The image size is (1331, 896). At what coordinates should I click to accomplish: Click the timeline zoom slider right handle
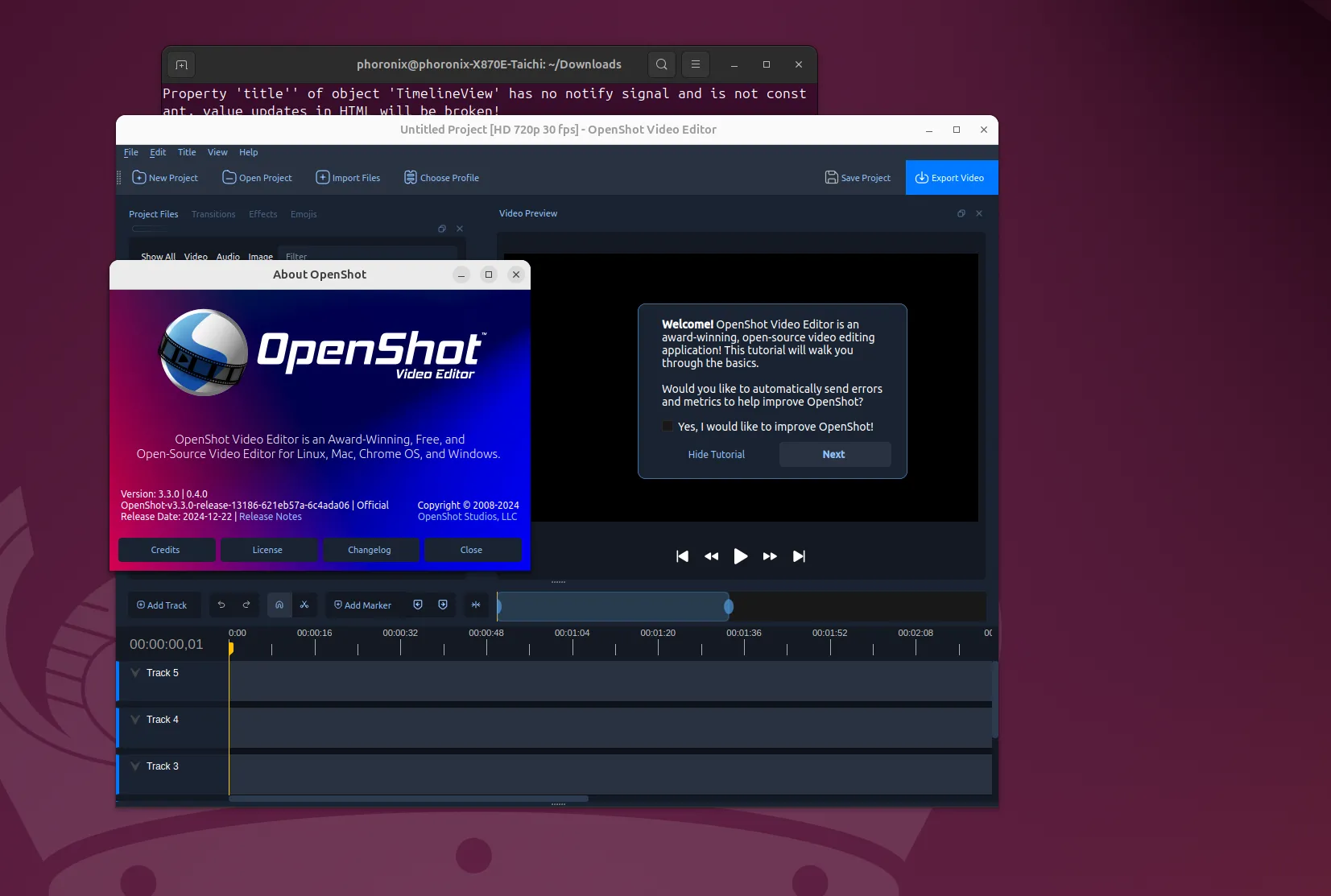pyautogui.click(x=729, y=606)
